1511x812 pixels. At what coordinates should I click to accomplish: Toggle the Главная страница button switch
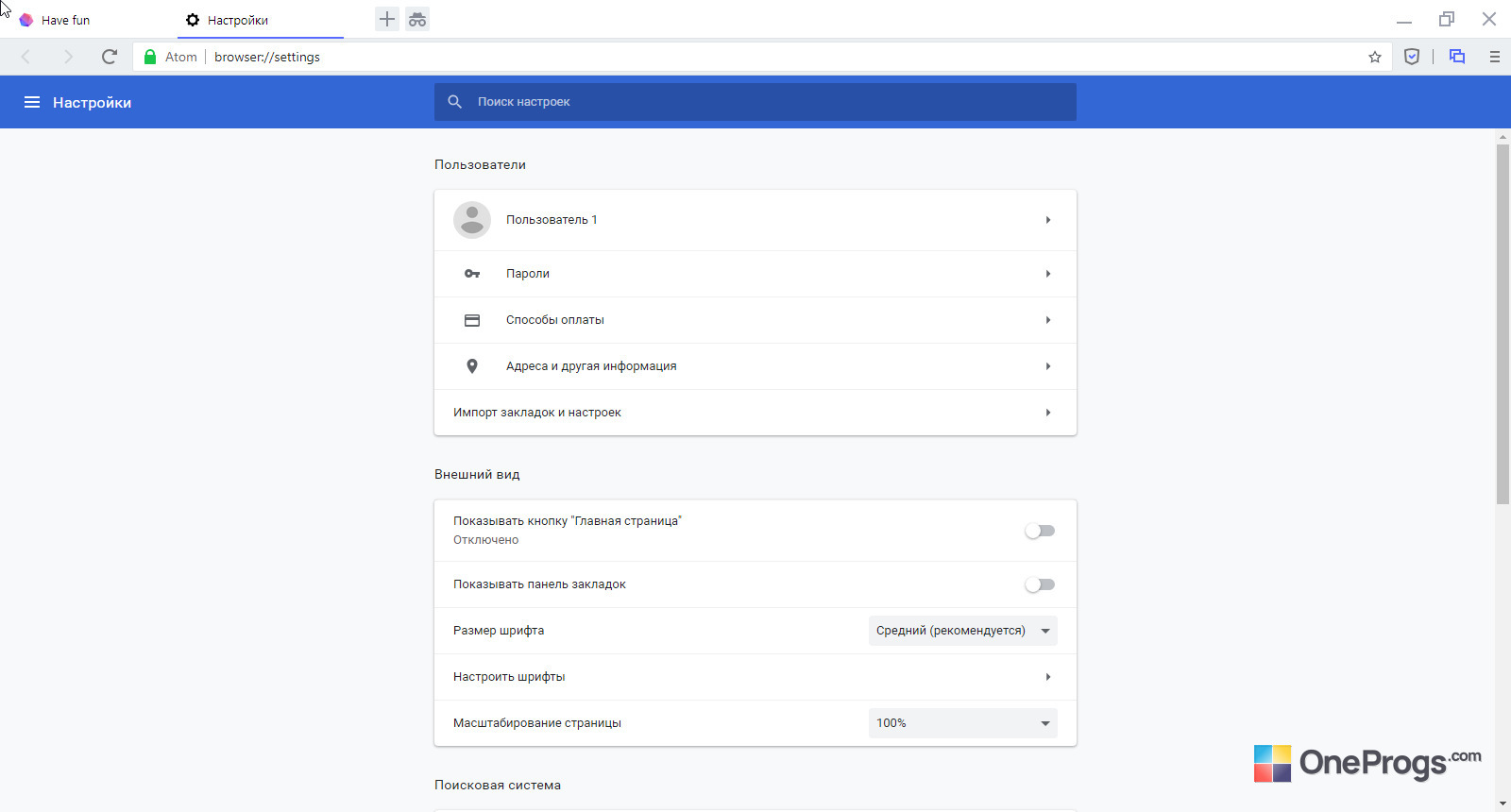(1040, 531)
